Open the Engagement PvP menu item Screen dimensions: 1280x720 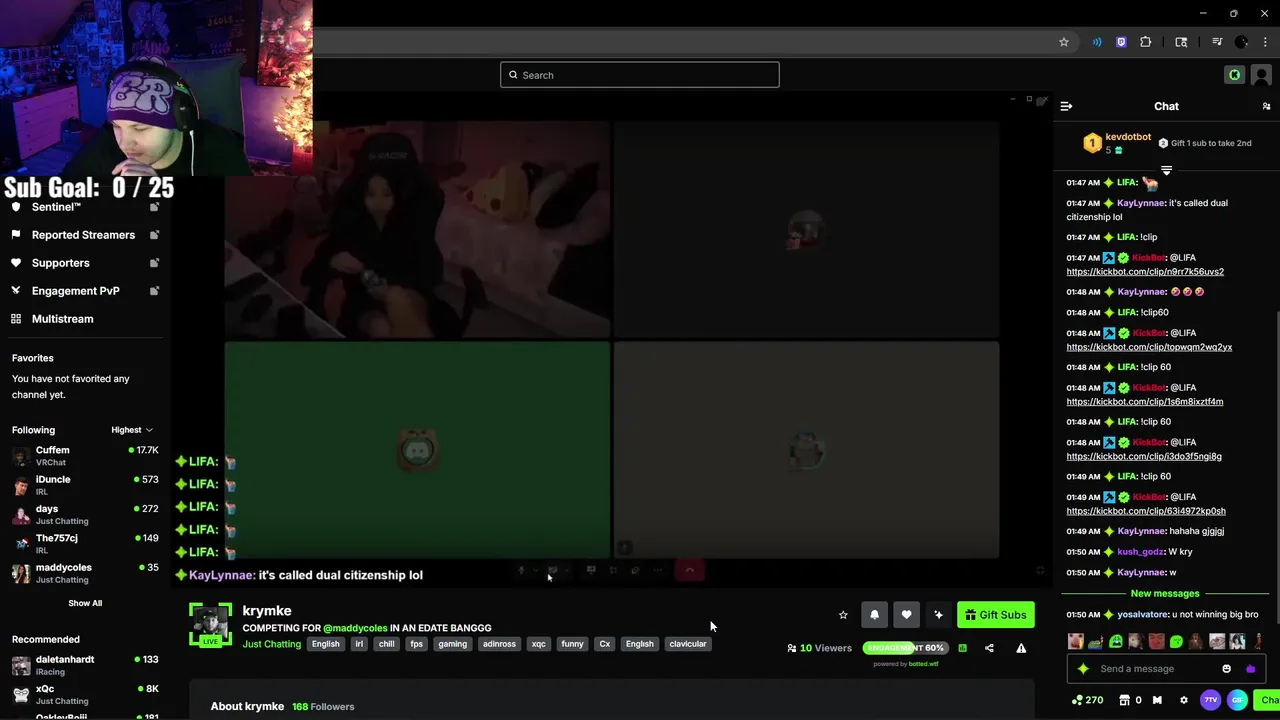click(x=85, y=291)
